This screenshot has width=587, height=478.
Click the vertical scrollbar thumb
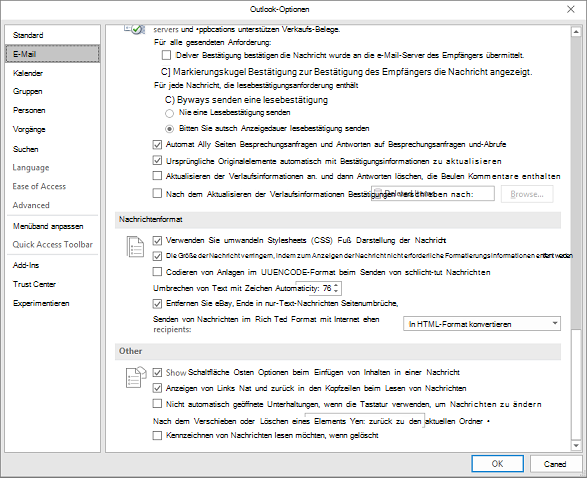(576, 385)
